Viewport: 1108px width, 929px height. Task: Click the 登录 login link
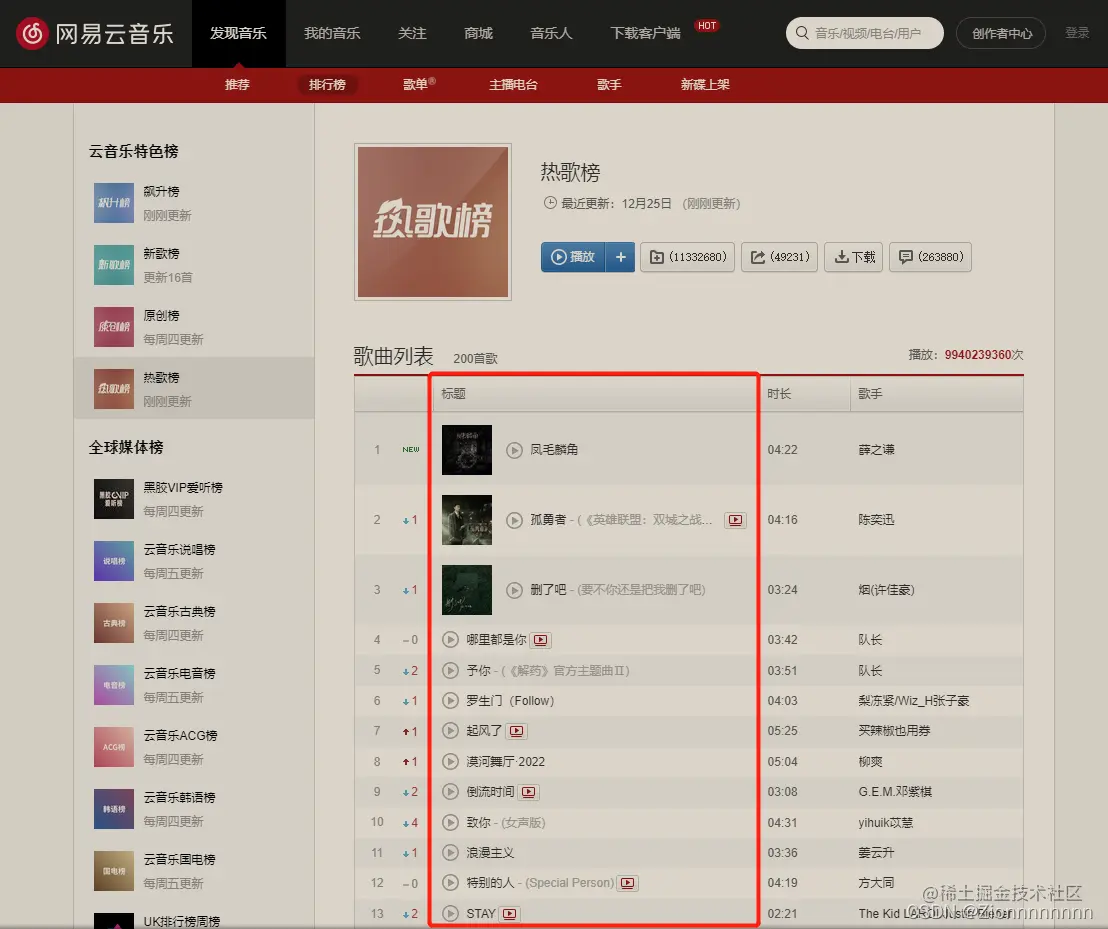1077,32
